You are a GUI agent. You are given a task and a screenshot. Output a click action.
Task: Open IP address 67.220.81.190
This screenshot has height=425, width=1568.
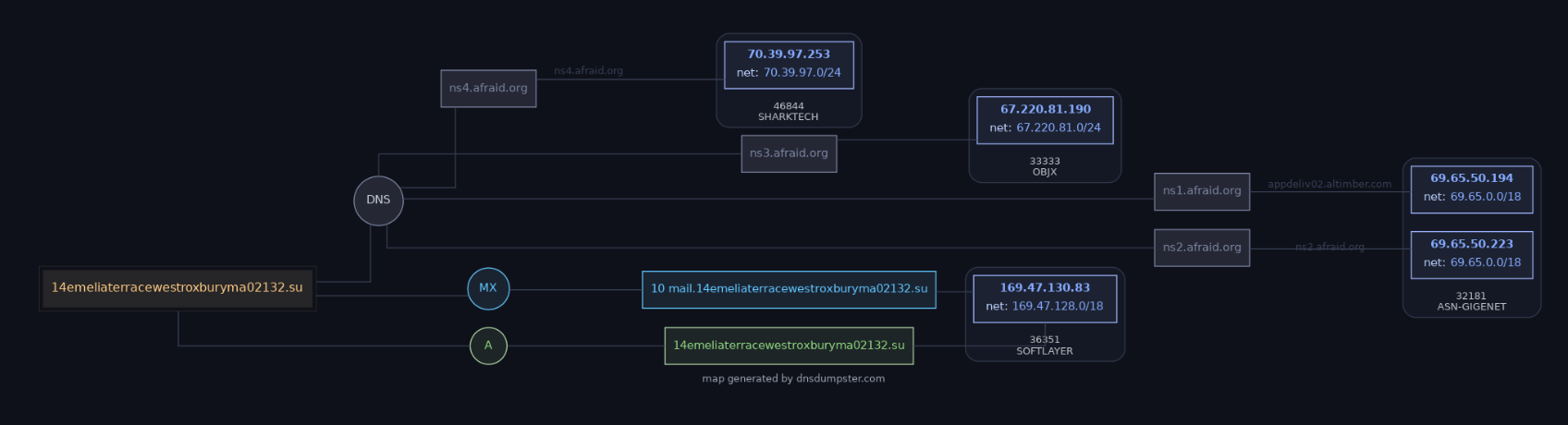[x=1045, y=109]
